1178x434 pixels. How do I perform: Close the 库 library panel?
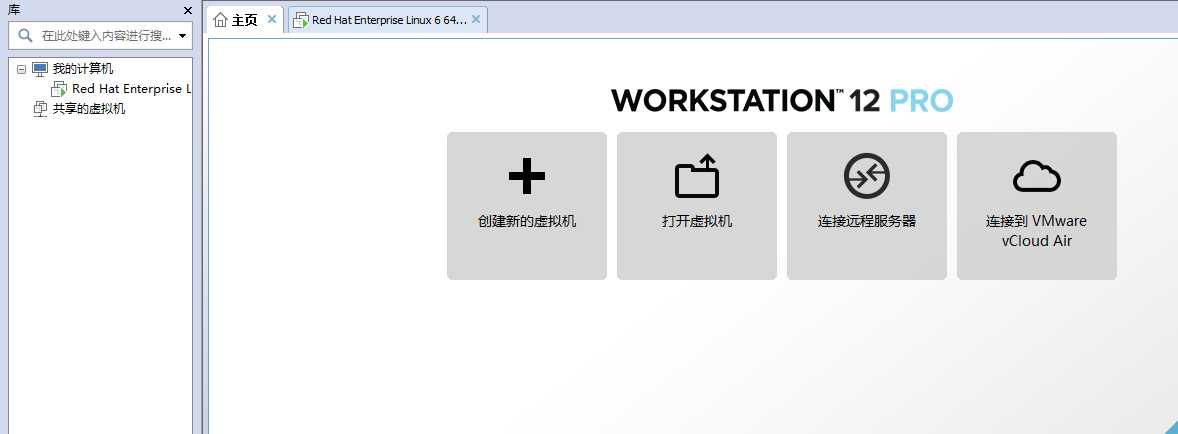coord(188,11)
